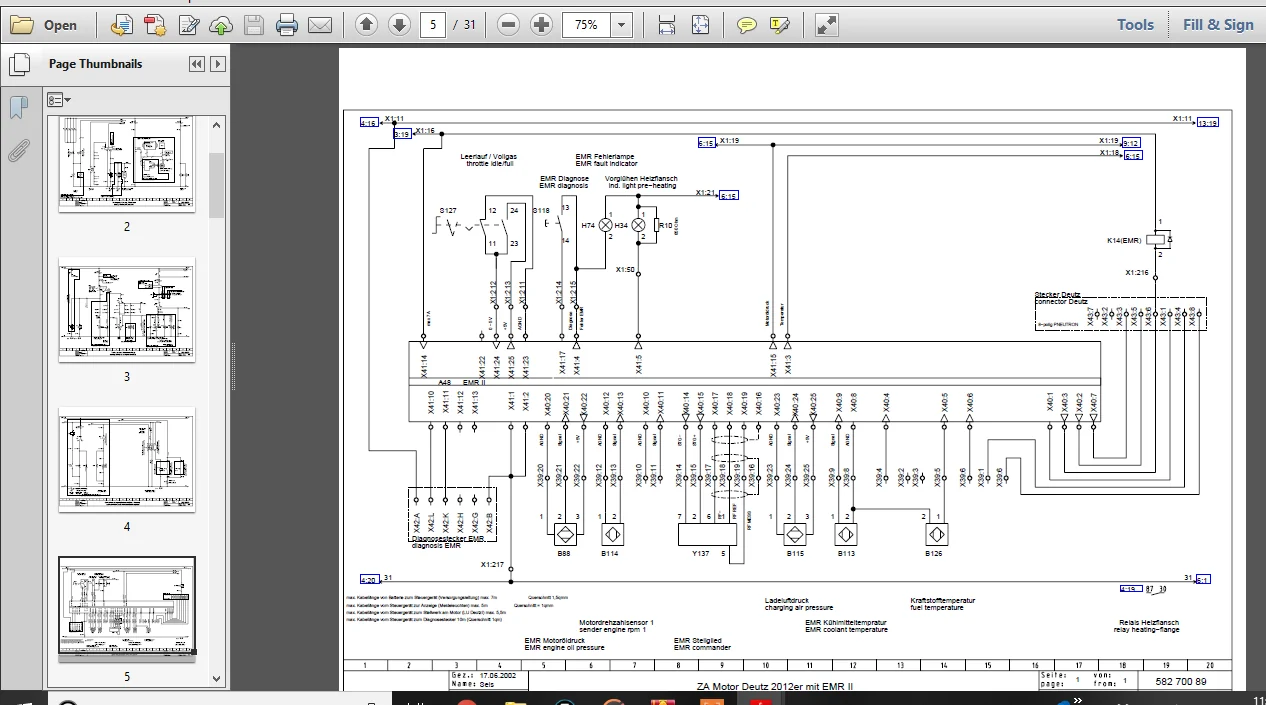1266x705 pixels.
Task: Open the zoom level dropdown arrow
Action: click(621, 25)
